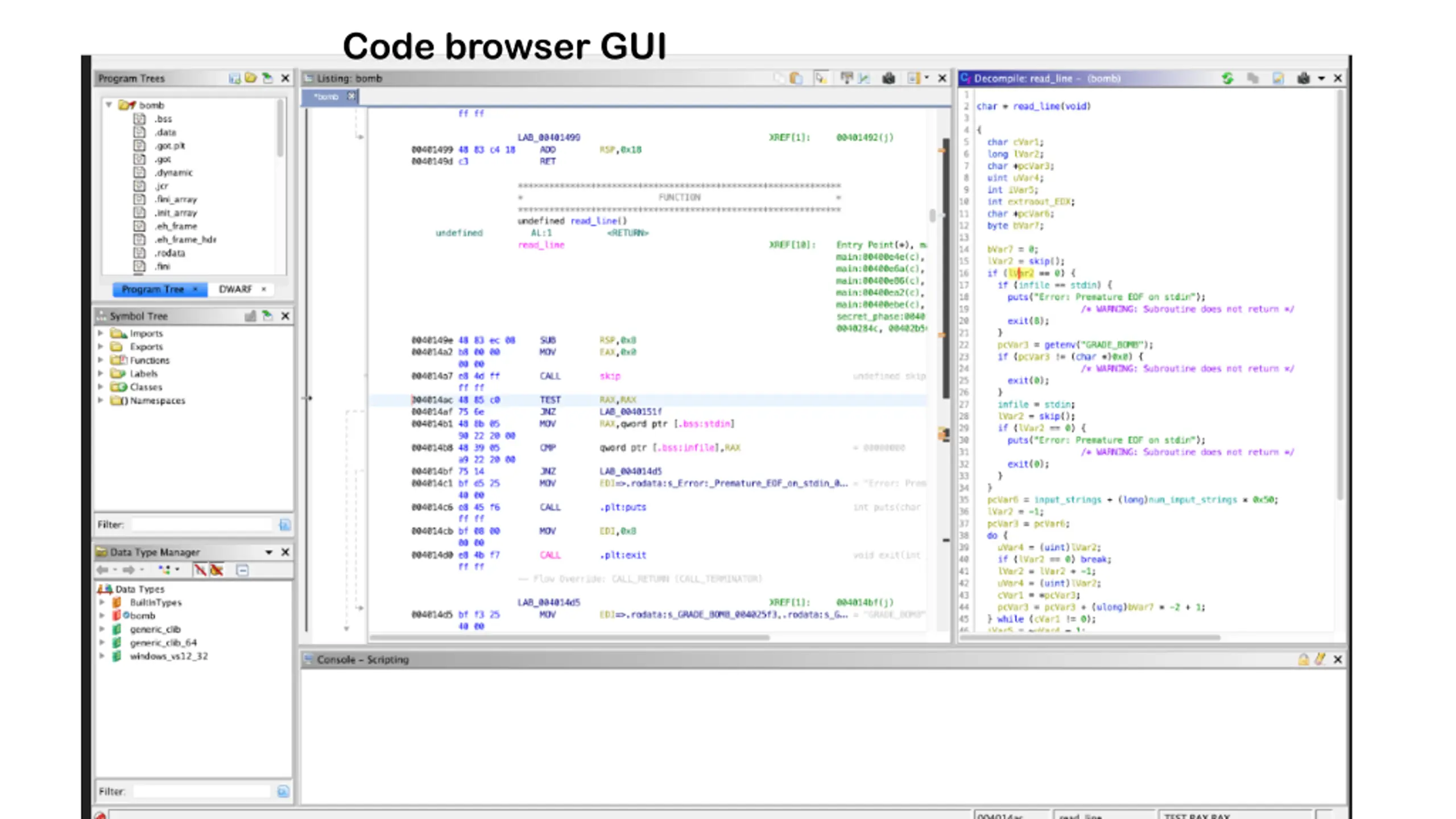Toggle the crossed-out filter pointers icon
Image resolution: width=1456 pixels, height=819 pixels.
[217, 569]
